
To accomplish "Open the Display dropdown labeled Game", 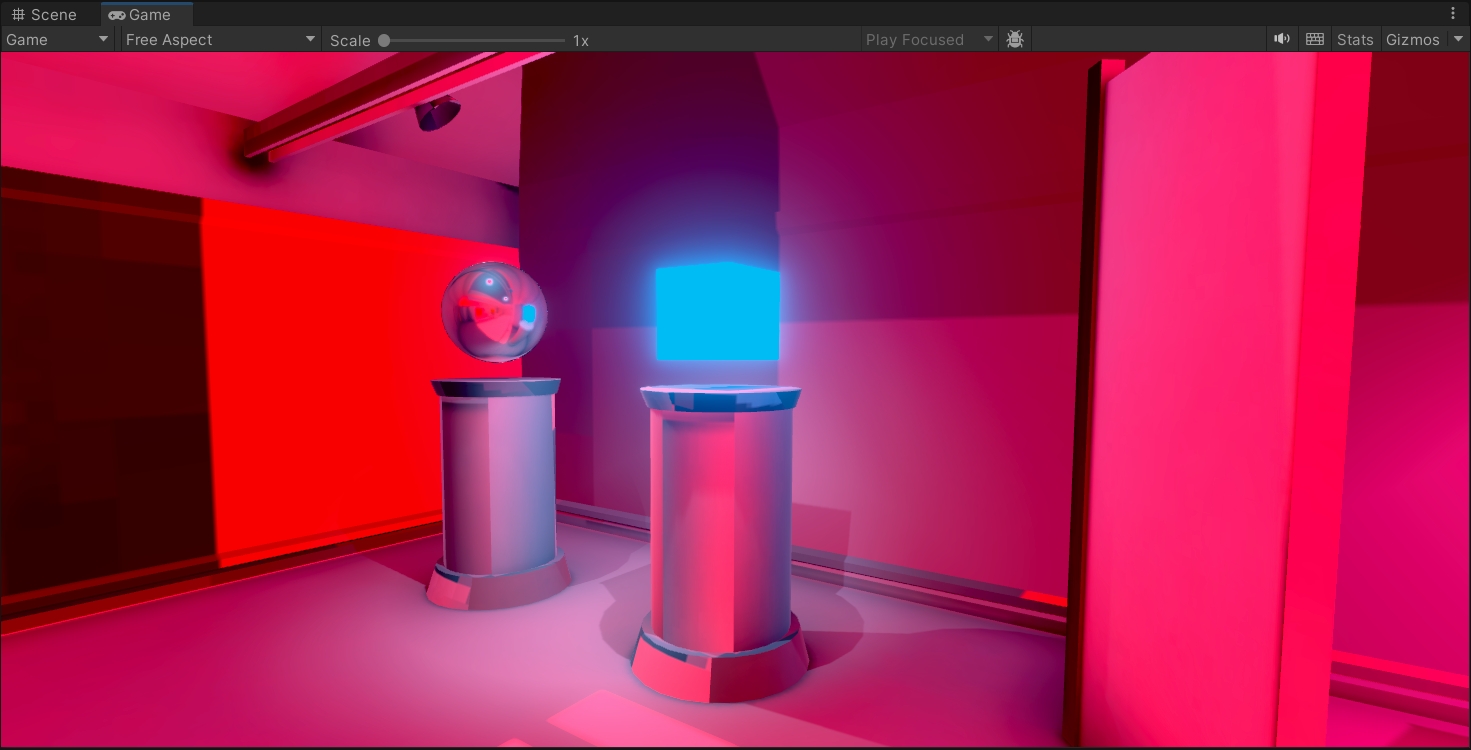I will (55, 39).
